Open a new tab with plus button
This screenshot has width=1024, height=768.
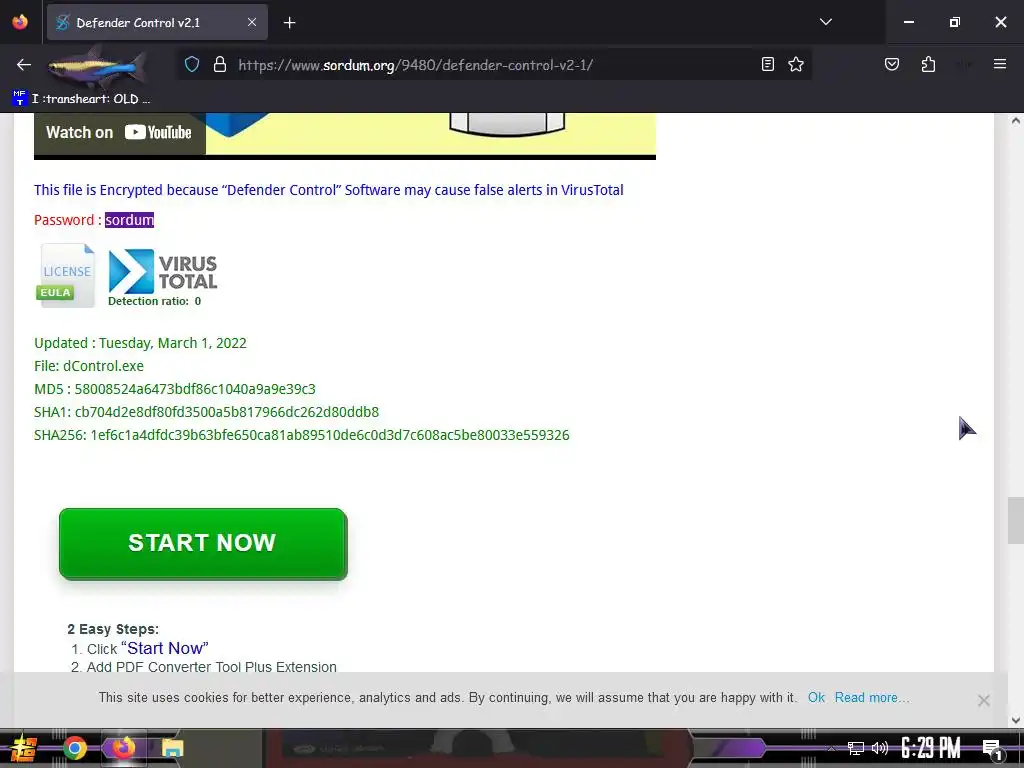pos(289,23)
